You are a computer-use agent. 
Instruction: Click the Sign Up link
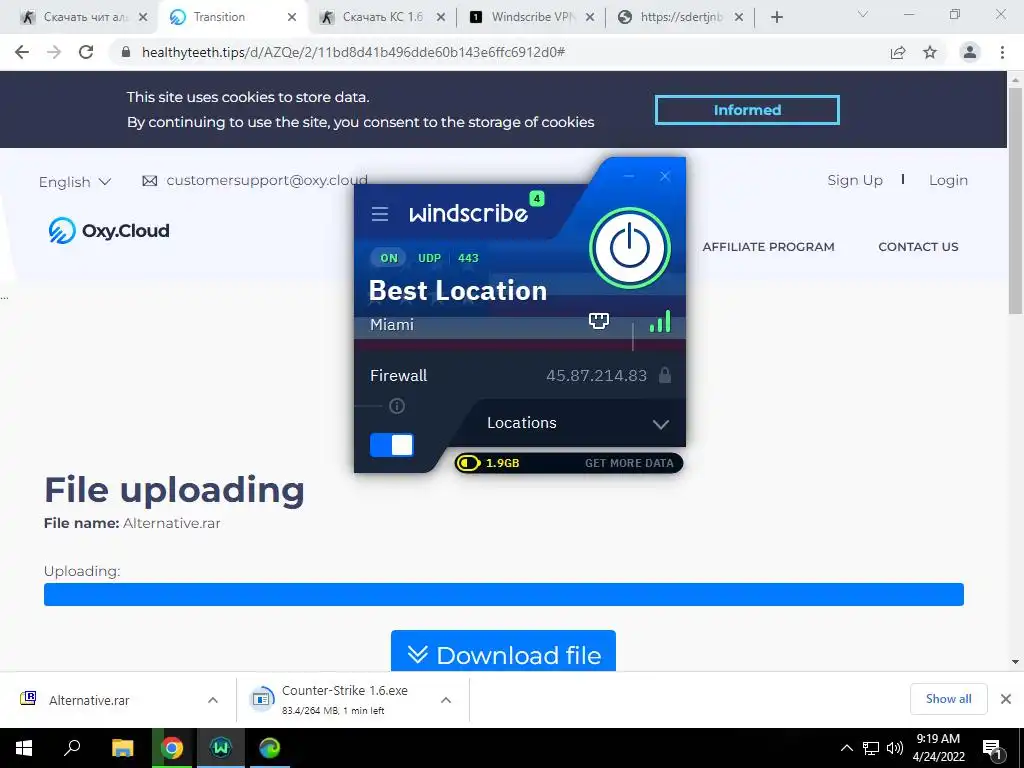(855, 180)
